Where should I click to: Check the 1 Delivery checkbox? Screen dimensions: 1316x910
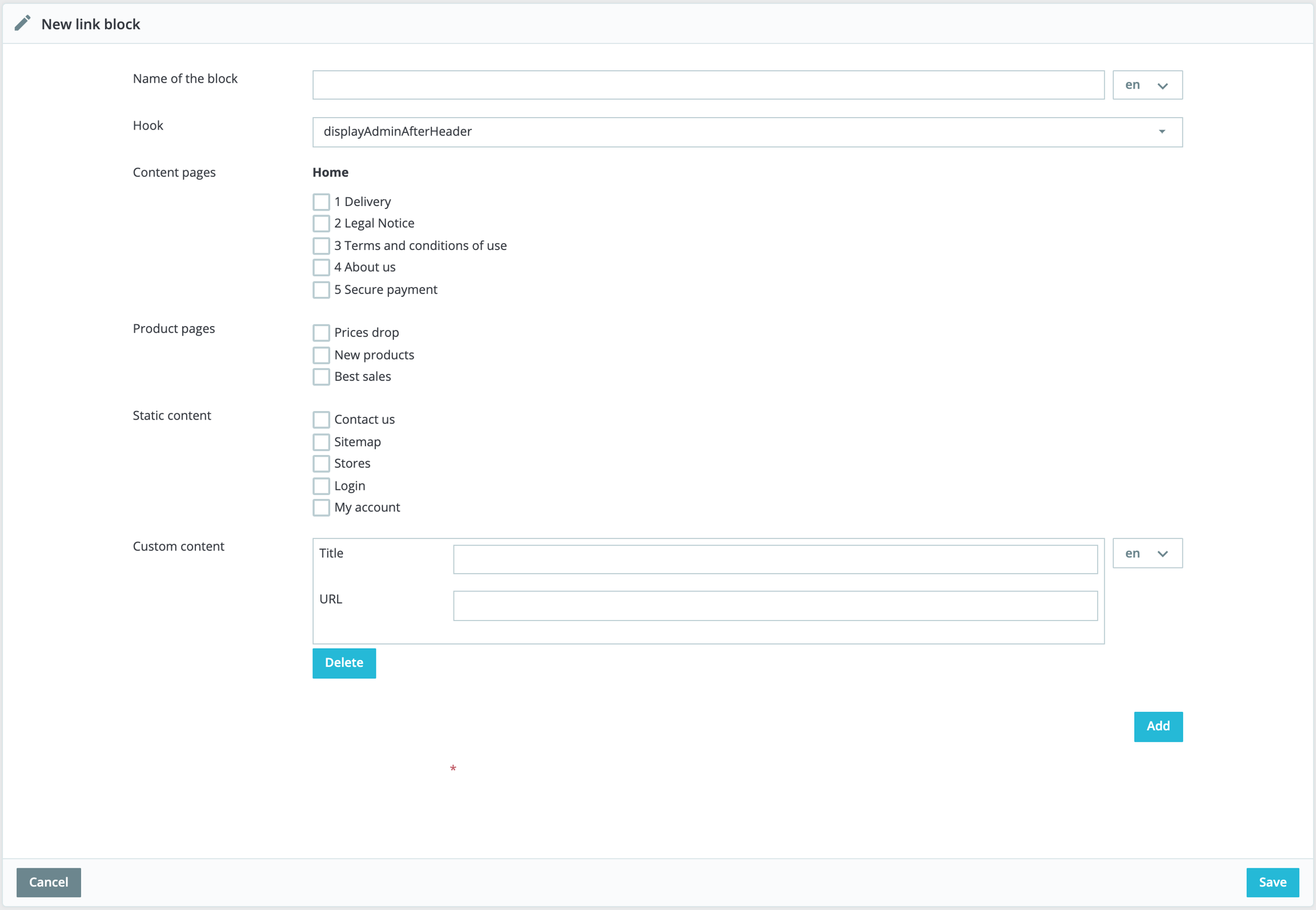click(x=321, y=202)
